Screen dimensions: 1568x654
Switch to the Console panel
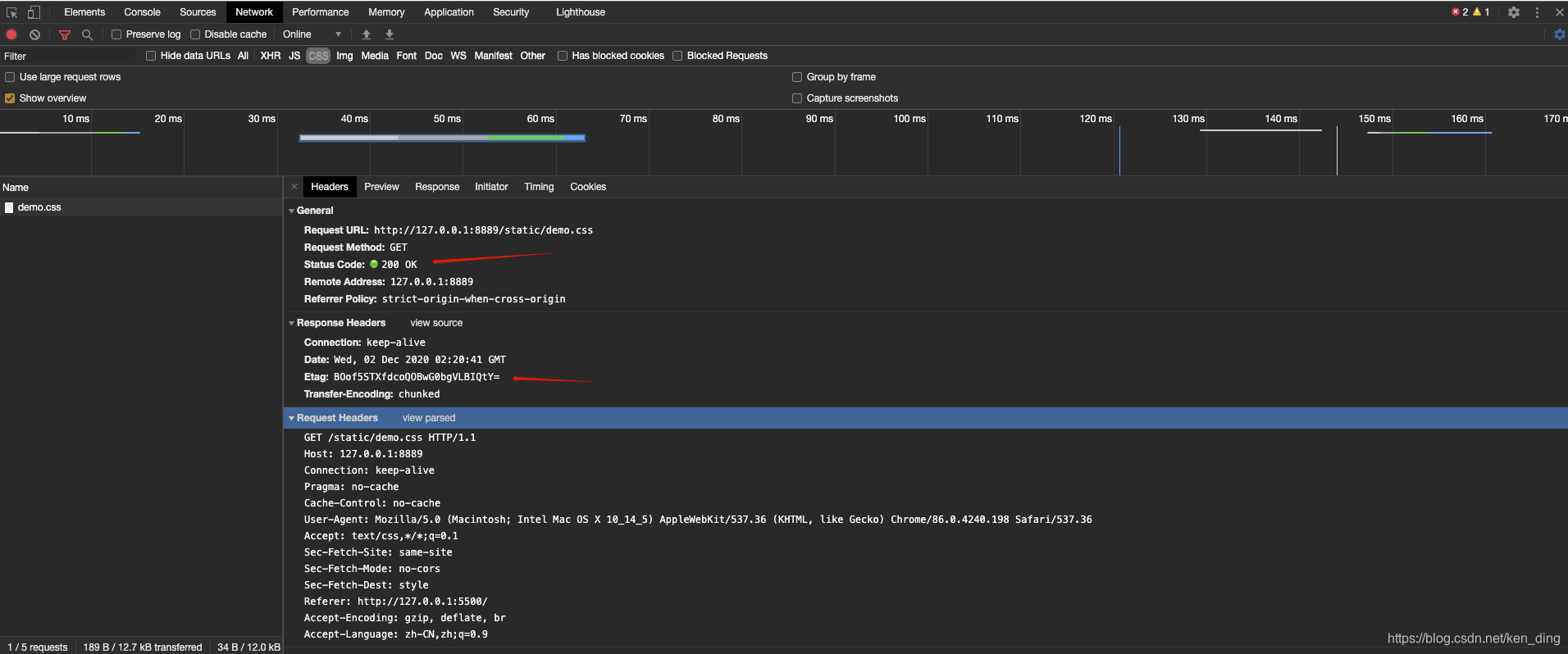142,12
